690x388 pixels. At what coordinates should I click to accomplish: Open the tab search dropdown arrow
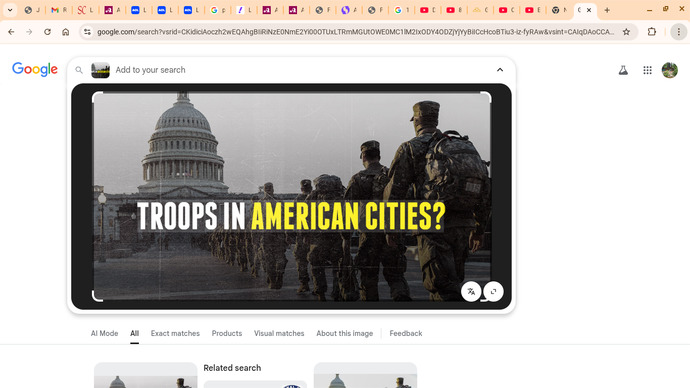click(10, 10)
